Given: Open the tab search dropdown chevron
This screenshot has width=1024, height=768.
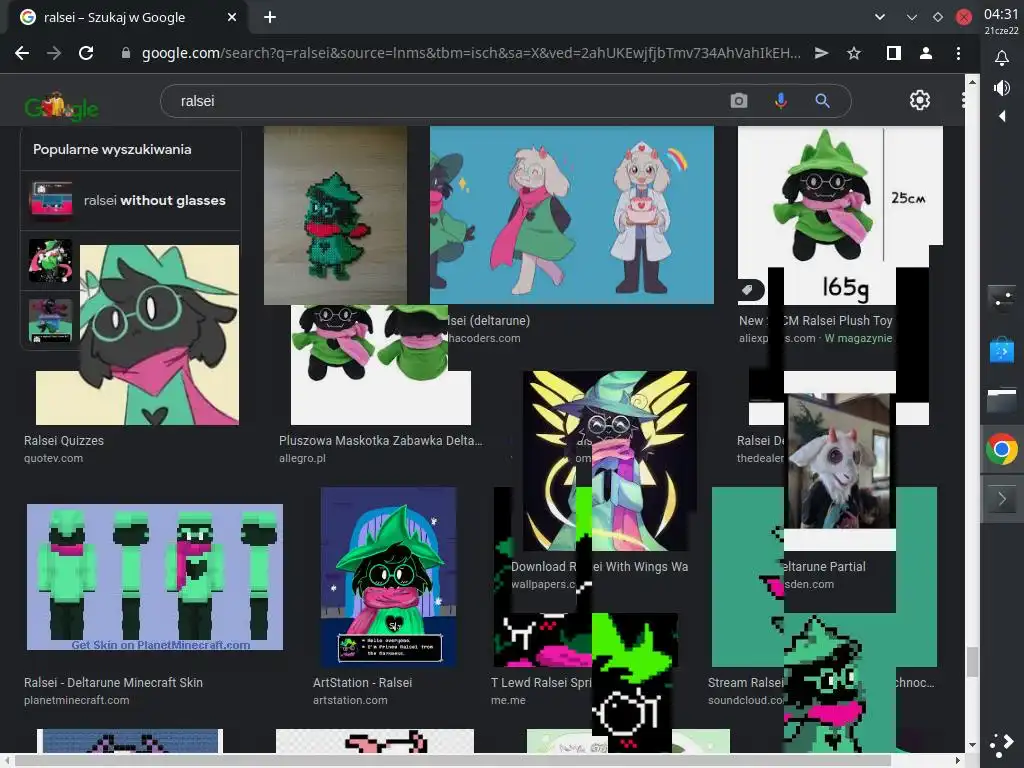Looking at the screenshot, I should (x=880, y=18).
